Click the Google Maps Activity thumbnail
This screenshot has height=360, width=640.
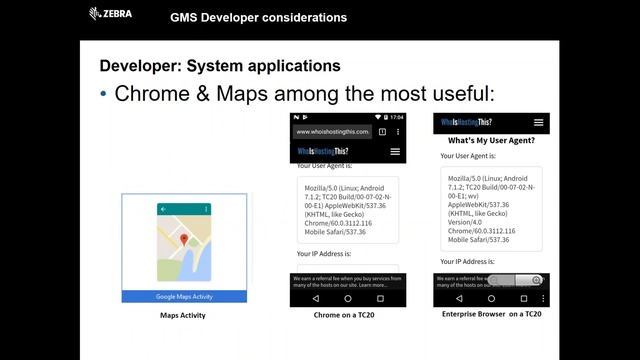(x=184, y=248)
